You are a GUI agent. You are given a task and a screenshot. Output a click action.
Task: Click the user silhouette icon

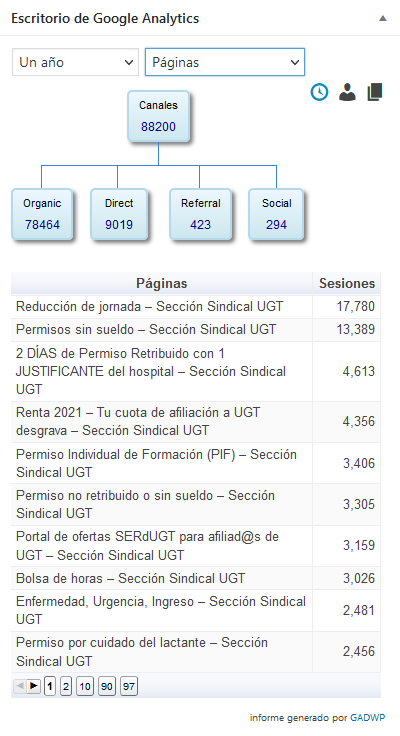(x=347, y=92)
